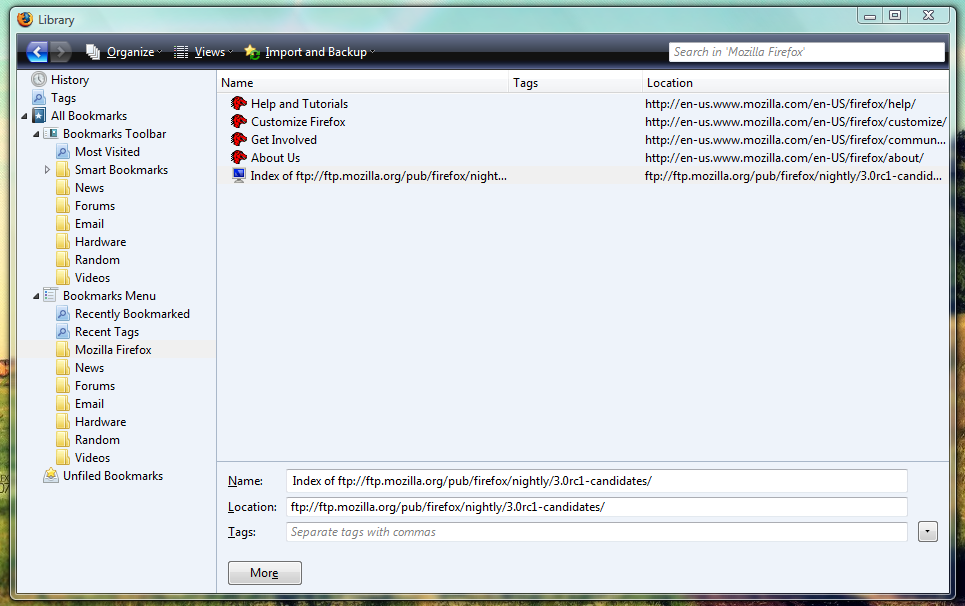Click the Tags field 'Separate tags with commas'
965x606 pixels.
(596, 532)
